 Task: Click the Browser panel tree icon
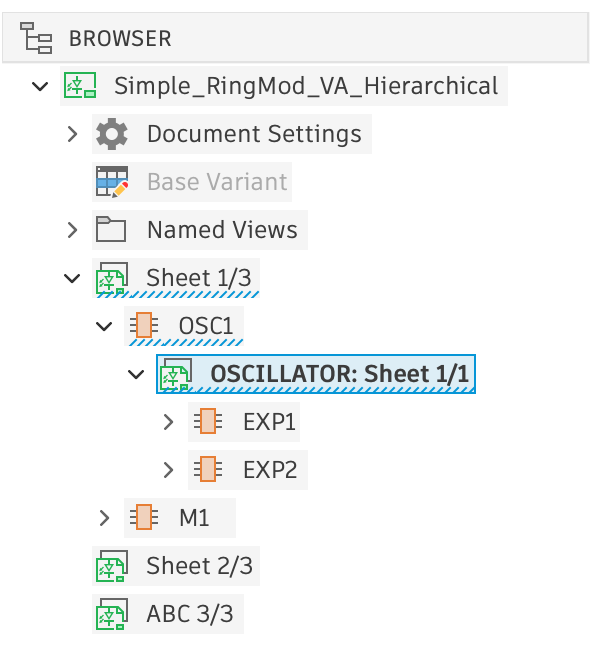point(36,38)
